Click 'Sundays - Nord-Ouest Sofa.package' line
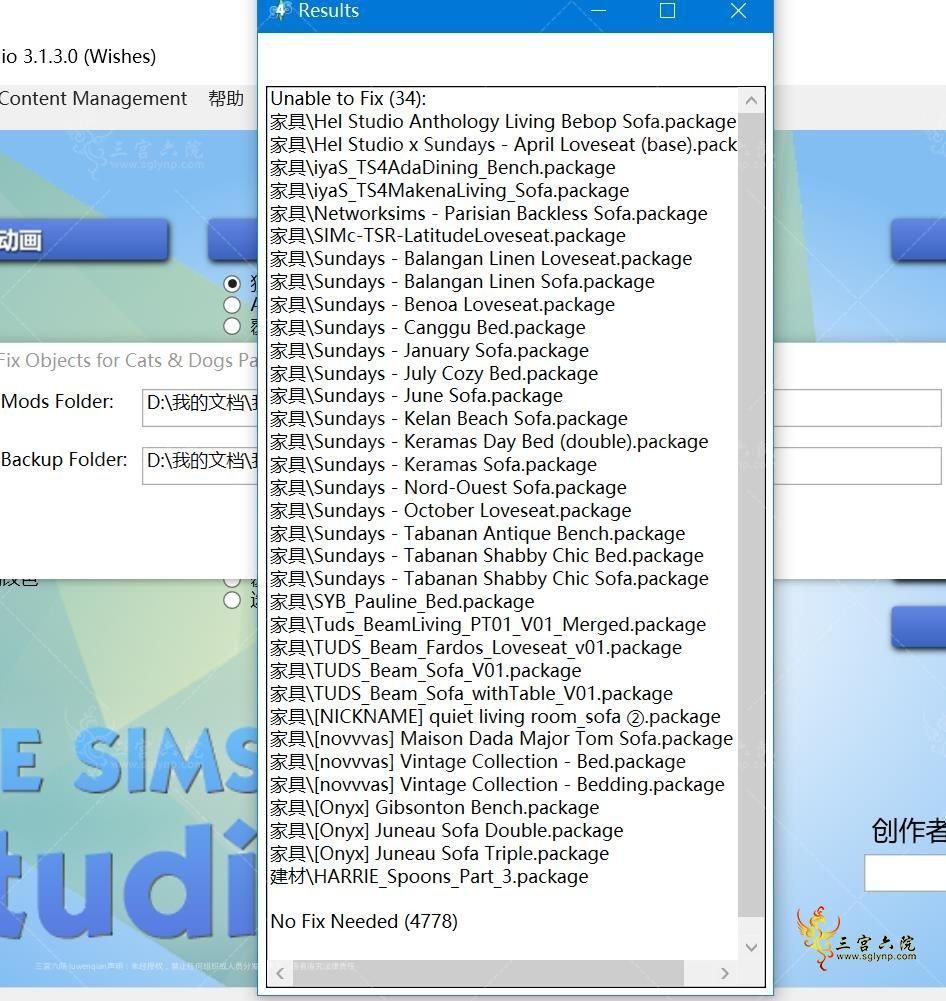Screen dimensions: 946x1001 [x=448, y=488]
